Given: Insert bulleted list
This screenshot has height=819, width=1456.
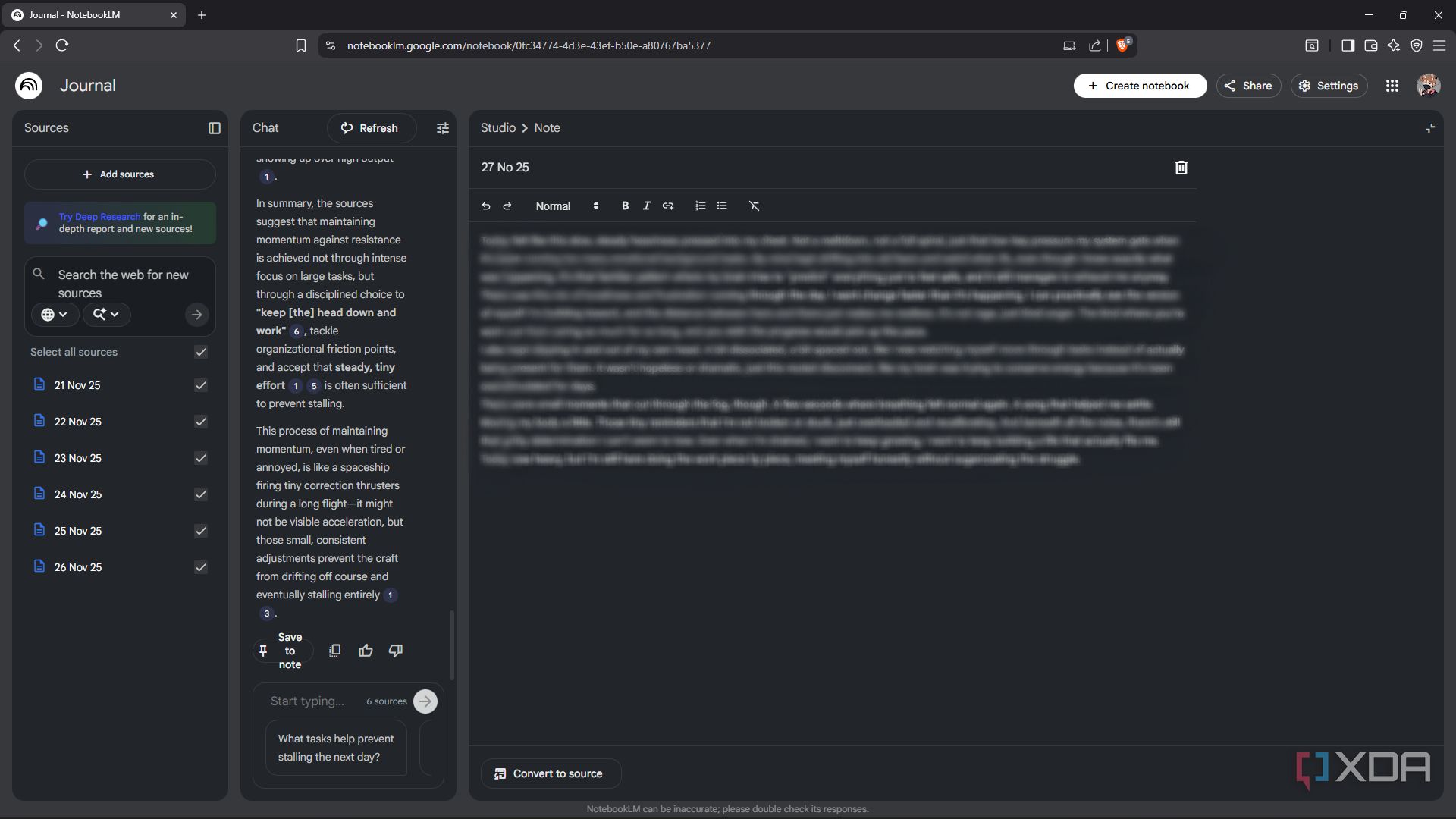Looking at the screenshot, I should click(x=722, y=206).
